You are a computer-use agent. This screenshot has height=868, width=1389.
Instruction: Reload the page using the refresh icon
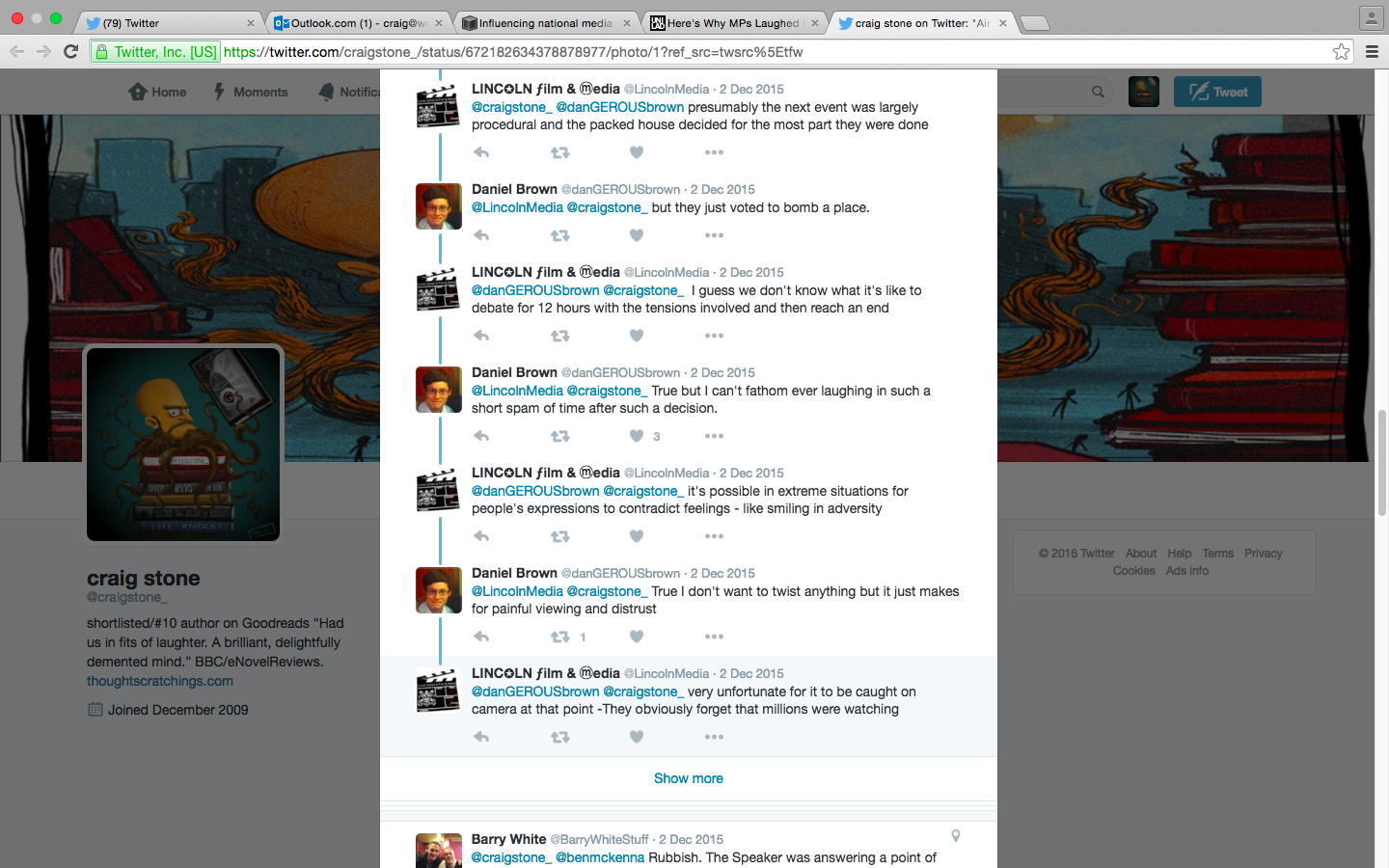click(x=70, y=52)
